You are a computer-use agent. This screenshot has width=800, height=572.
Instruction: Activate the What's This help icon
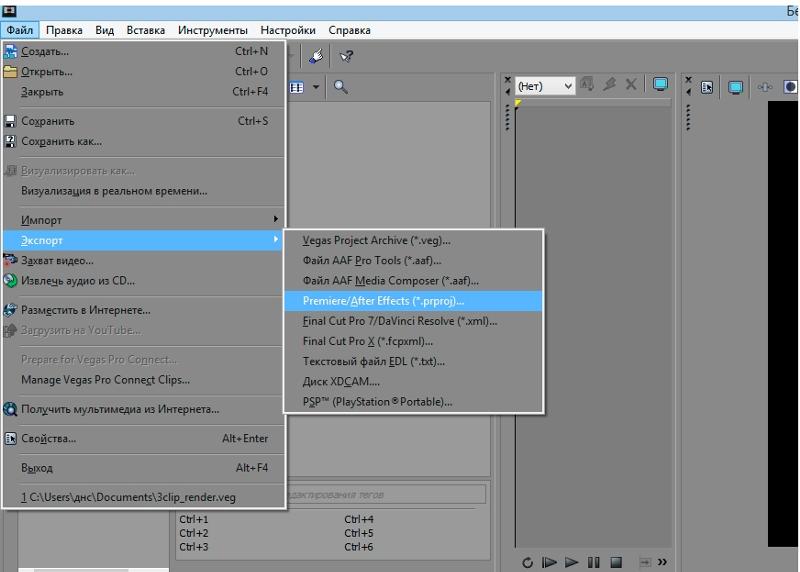(x=346, y=56)
